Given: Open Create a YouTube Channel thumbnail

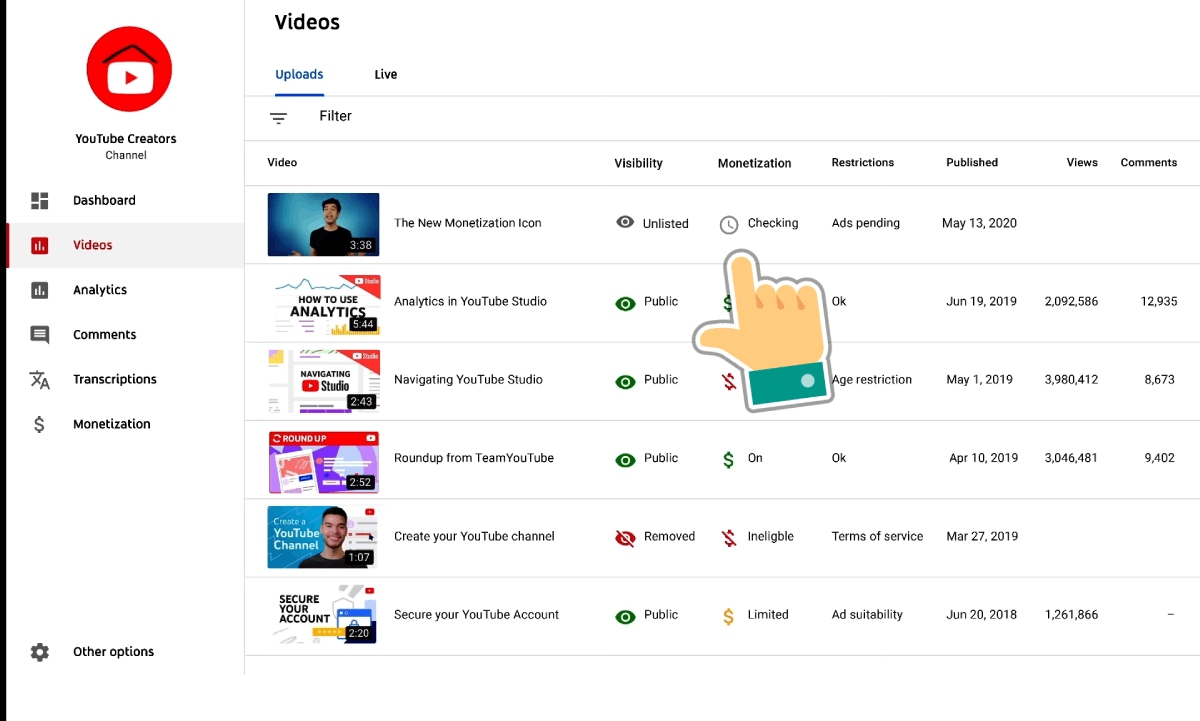Looking at the screenshot, I should pos(323,538).
